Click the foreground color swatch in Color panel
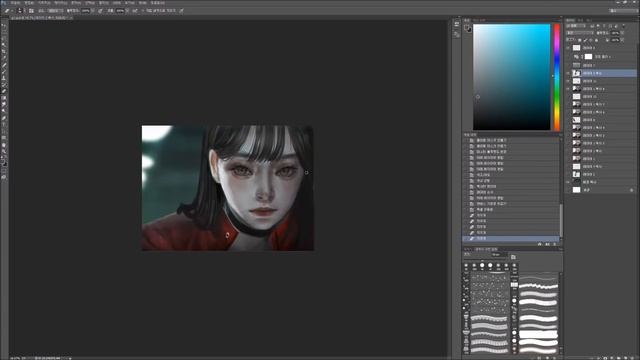640x360 pixels. tap(467, 28)
